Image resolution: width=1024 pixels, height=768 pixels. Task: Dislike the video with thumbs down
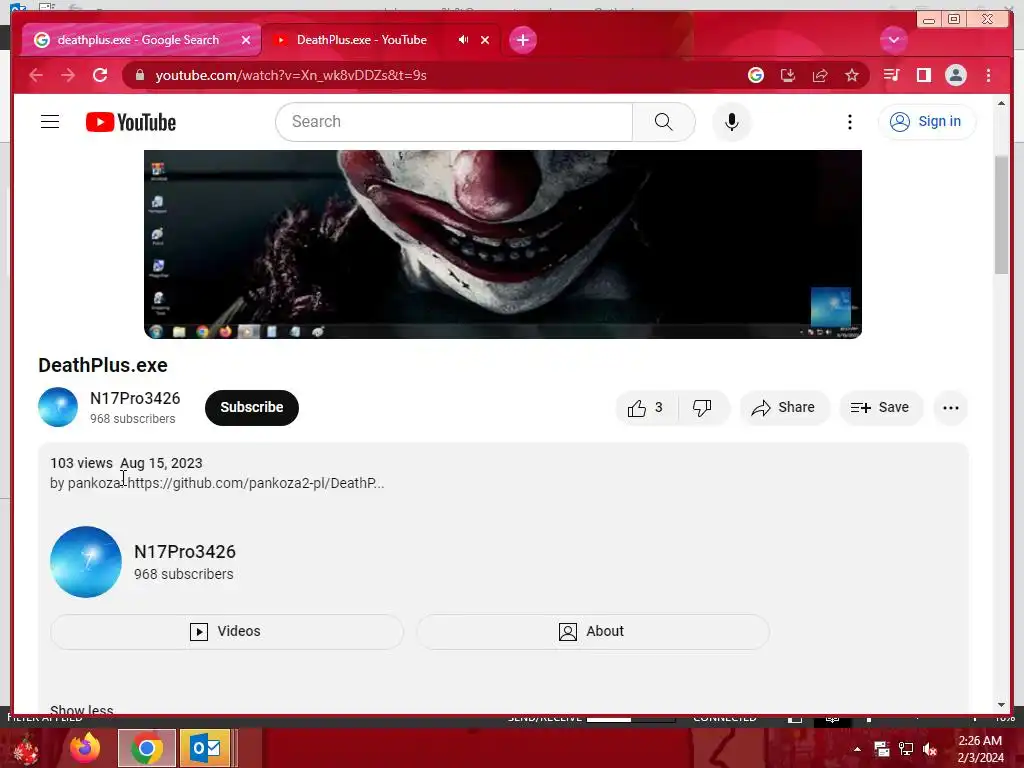tap(703, 408)
